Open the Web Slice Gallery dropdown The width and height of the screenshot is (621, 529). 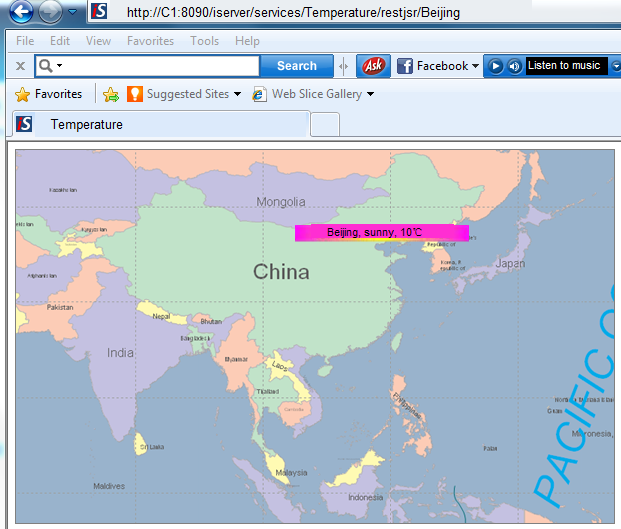(370, 94)
